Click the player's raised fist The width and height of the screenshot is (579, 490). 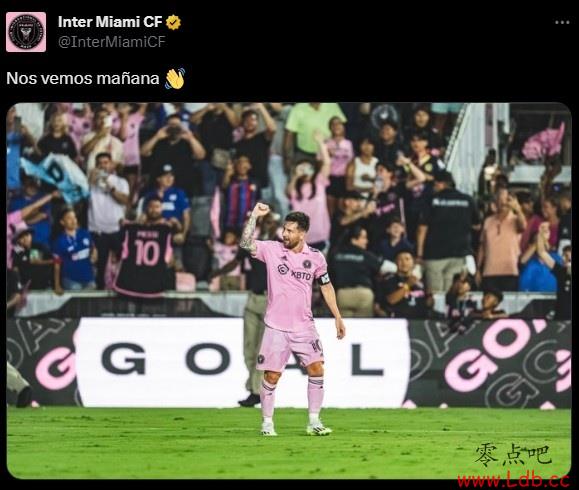click(x=261, y=209)
